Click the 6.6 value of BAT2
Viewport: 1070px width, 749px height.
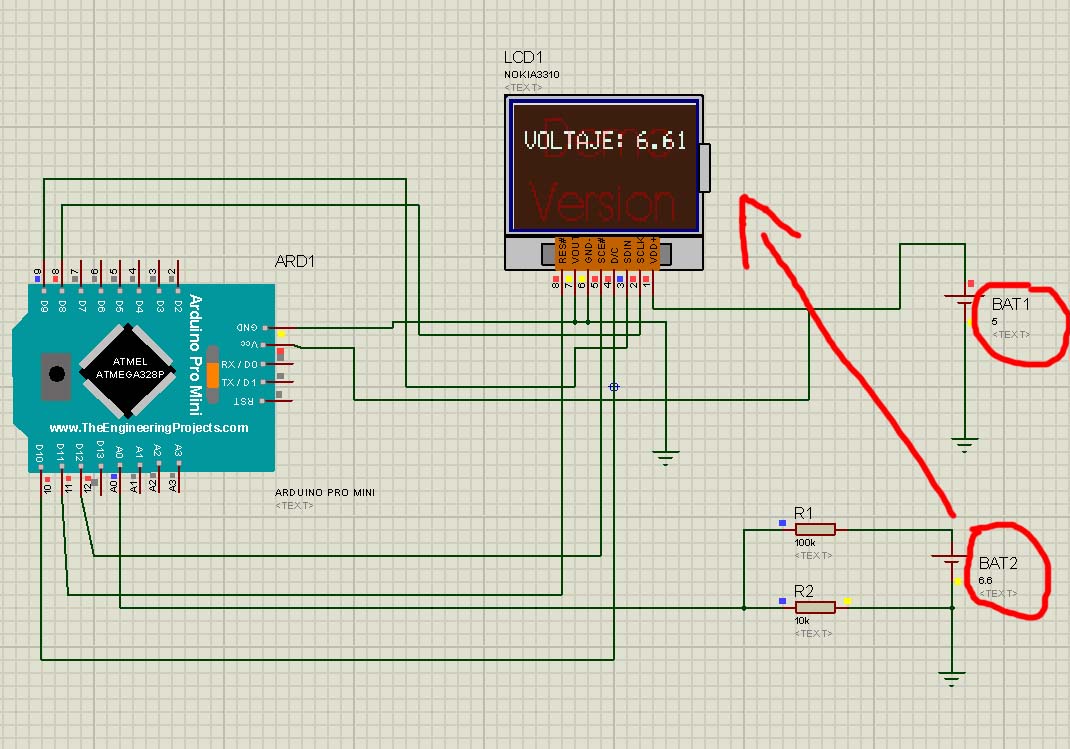coord(985,581)
